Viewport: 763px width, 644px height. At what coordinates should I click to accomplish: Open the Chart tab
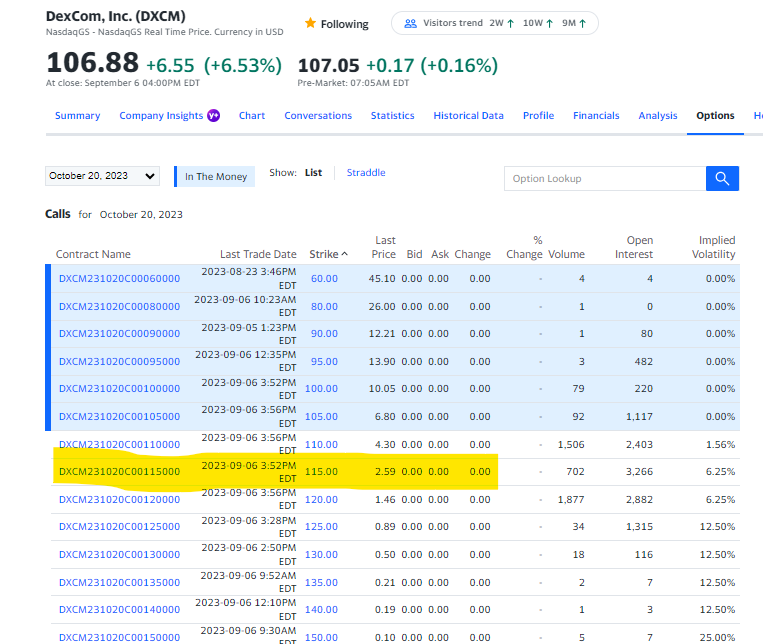(x=252, y=115)
